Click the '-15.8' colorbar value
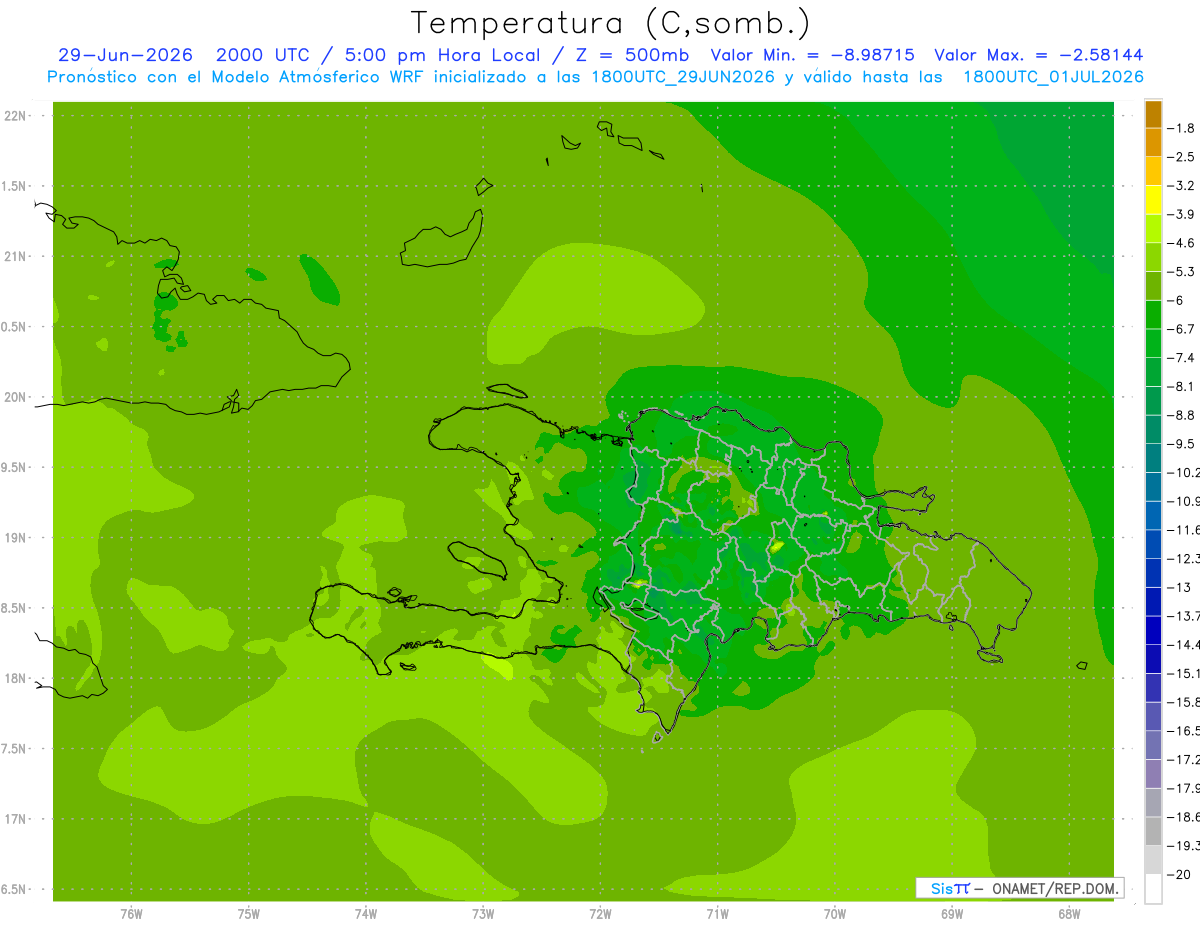The width and height of the screenshot is (1200, 927). (x=1183, y=701)
